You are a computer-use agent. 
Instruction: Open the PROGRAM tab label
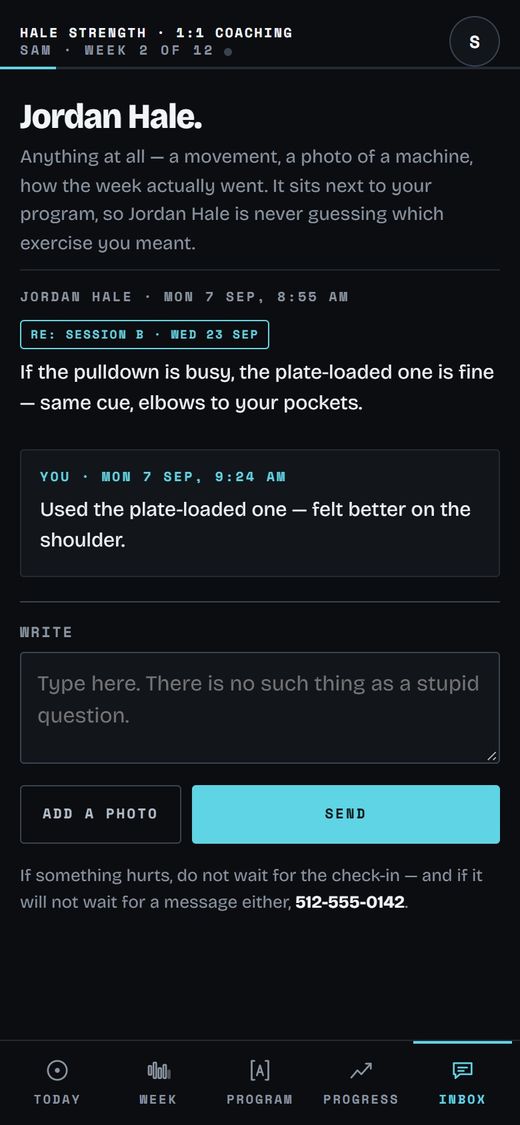point(260,1099)
